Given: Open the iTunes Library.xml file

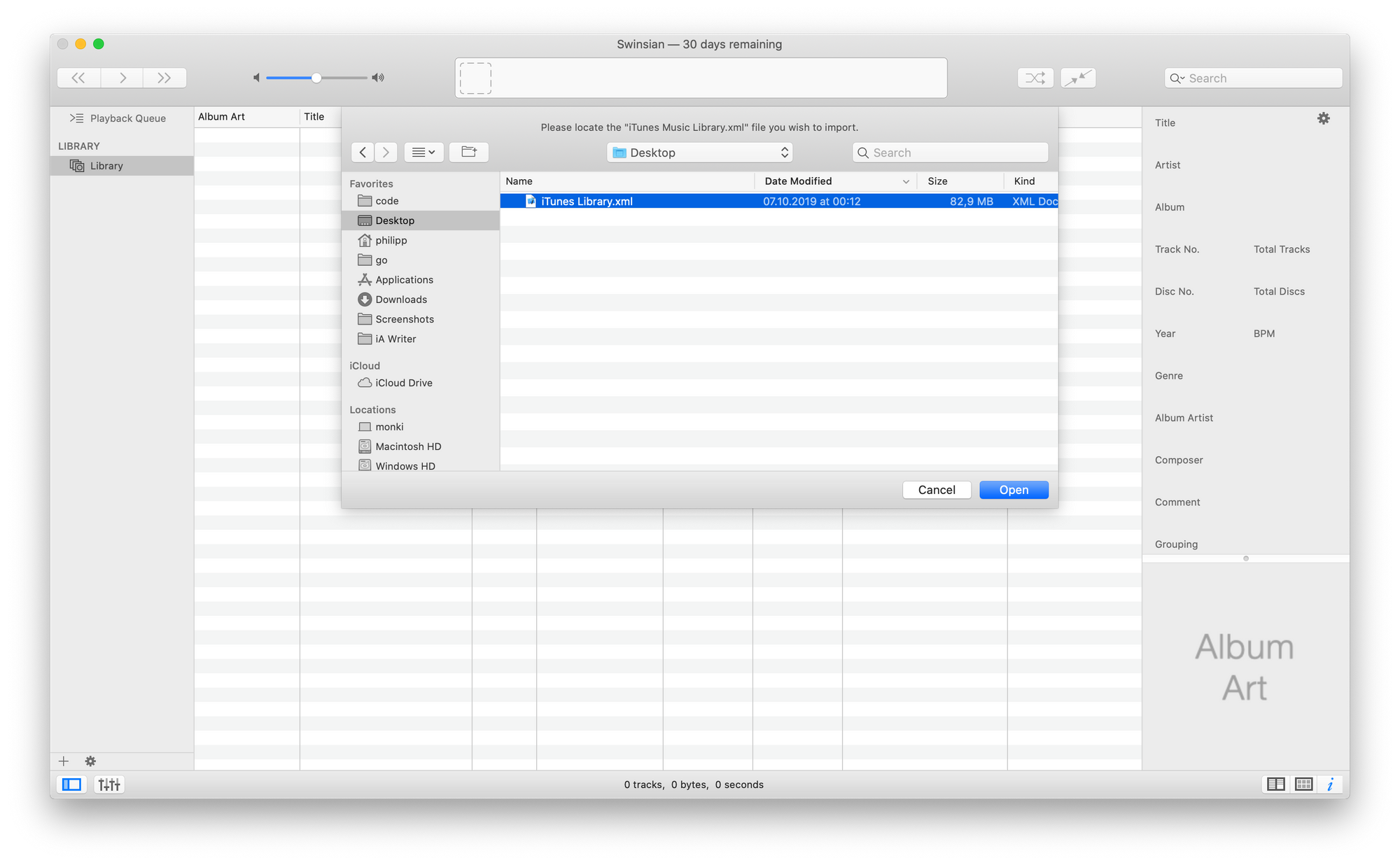Looking at the screenshot, I should (x=1014, y=489).
